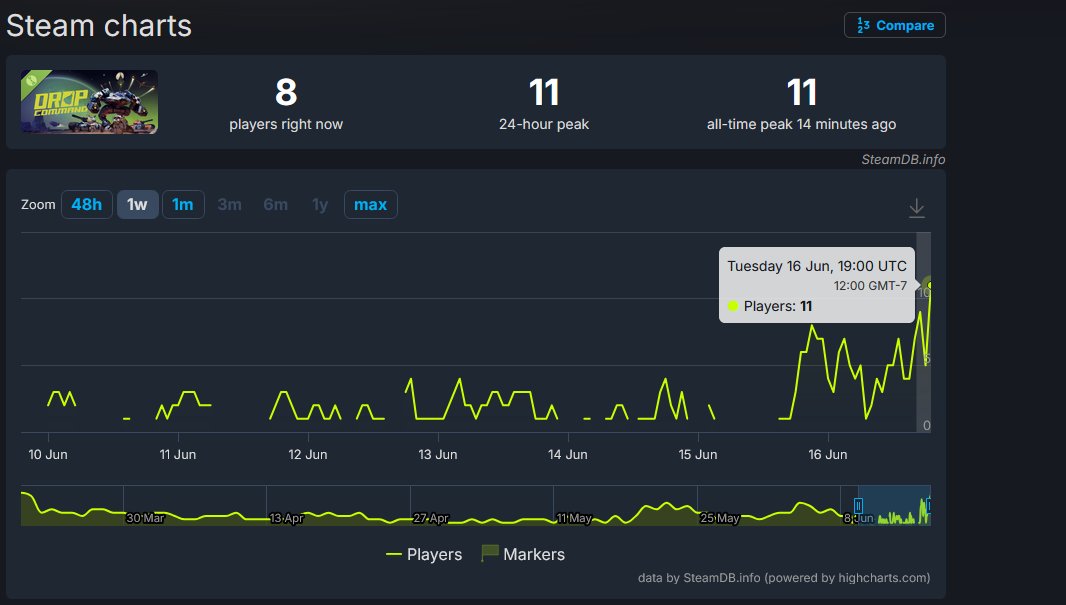The height and width of the screenshot is (605, 1066).
Task: Click the 12 Jun axis label
Action: [x=308, y=454]
